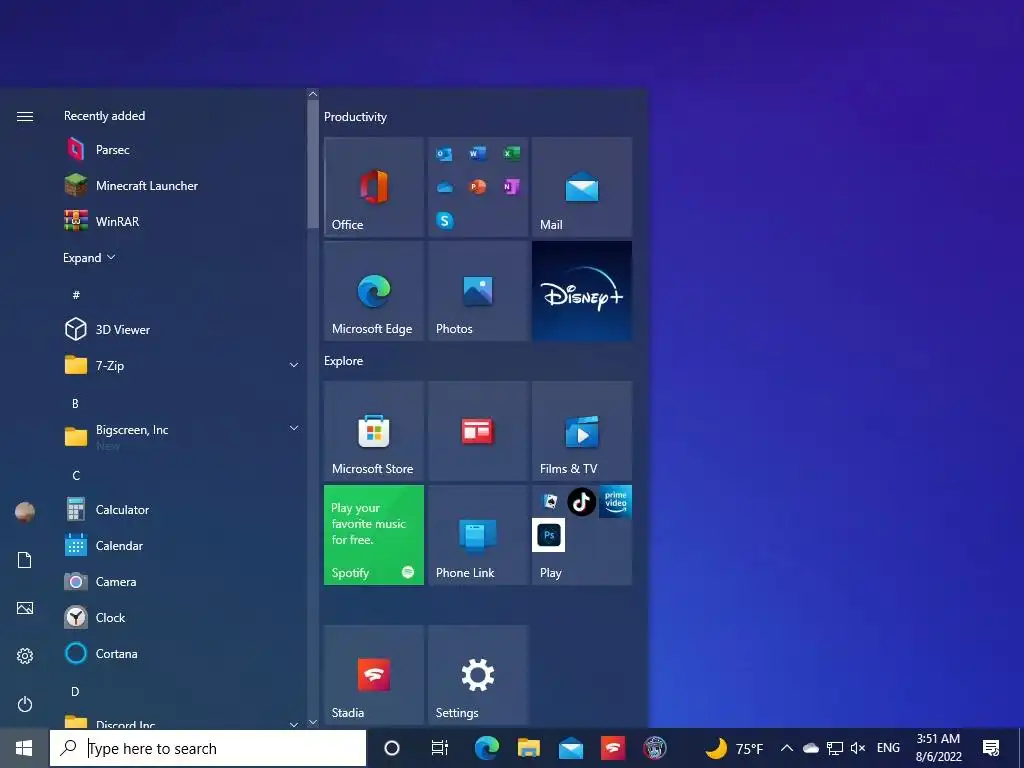The height and width of the screenshot is (768, 1024).
Task: Click the Windows Start button
Action: [x=24, y=748]
